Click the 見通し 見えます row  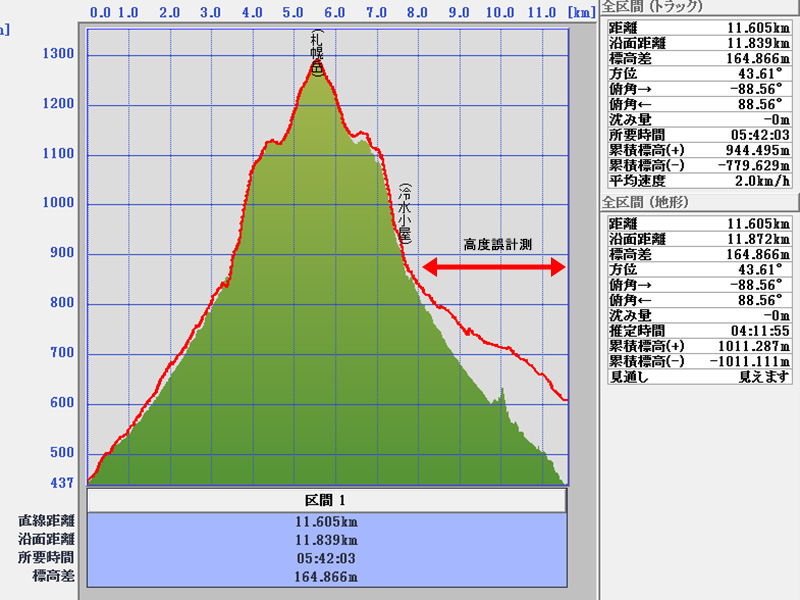pos(698,376)
